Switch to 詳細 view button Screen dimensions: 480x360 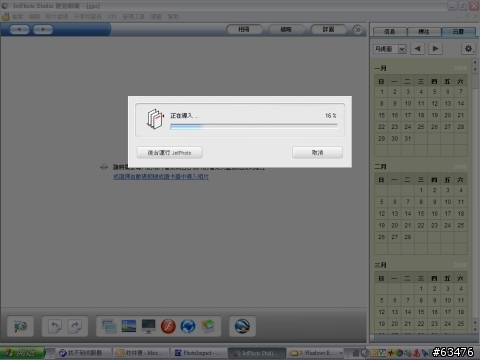(x=328, y=30)
